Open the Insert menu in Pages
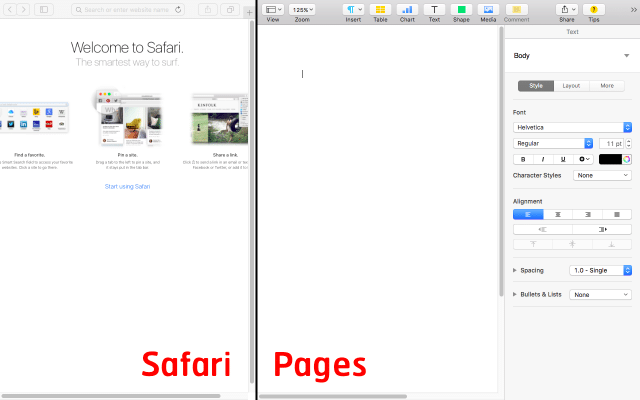640x400 pixels. click(x=353, y=9)
